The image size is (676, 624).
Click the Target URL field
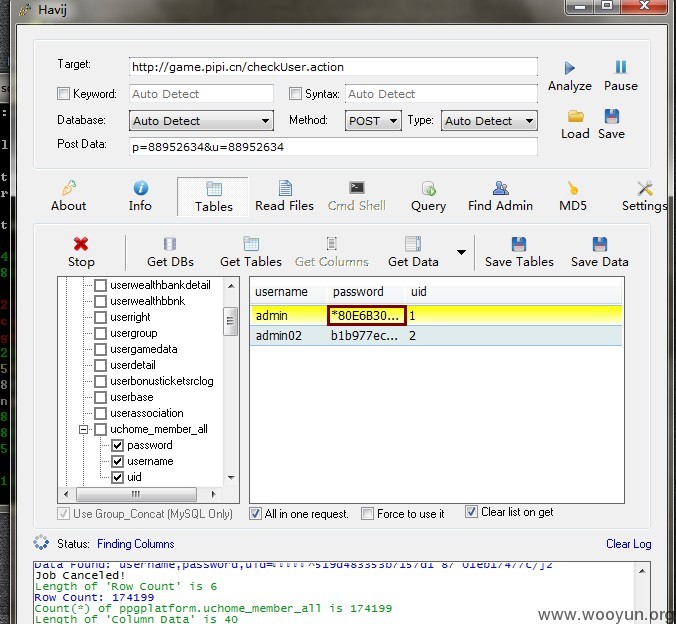333,67
